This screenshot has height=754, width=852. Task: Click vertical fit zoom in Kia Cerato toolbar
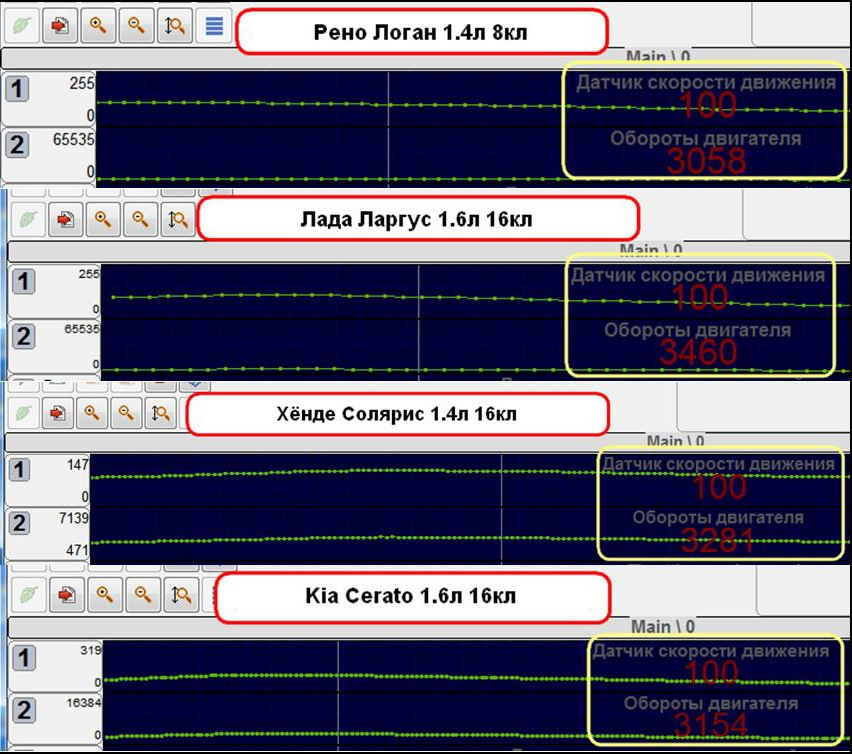point(180,595)
